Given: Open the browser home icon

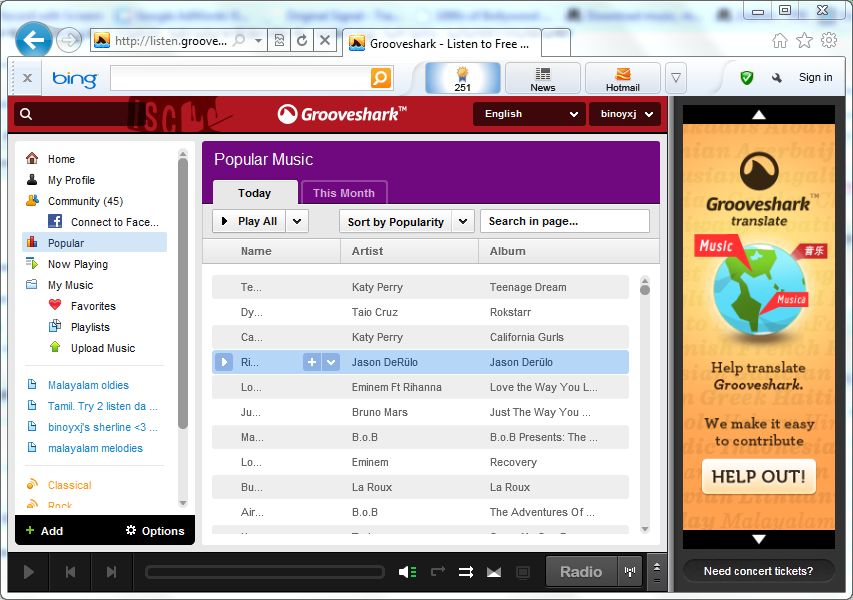Looking at the screenshot, I should pyautogui.click(x=780, y=40).
